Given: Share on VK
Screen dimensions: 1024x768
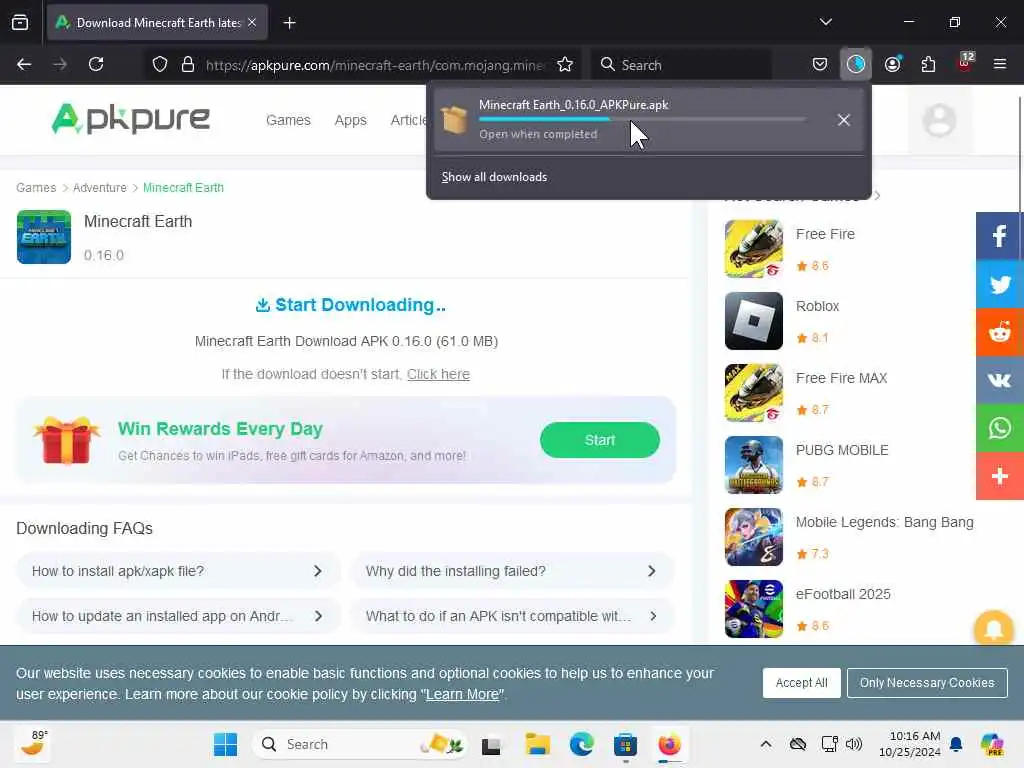Looking at the screenshot, I should click(1000, 380).
